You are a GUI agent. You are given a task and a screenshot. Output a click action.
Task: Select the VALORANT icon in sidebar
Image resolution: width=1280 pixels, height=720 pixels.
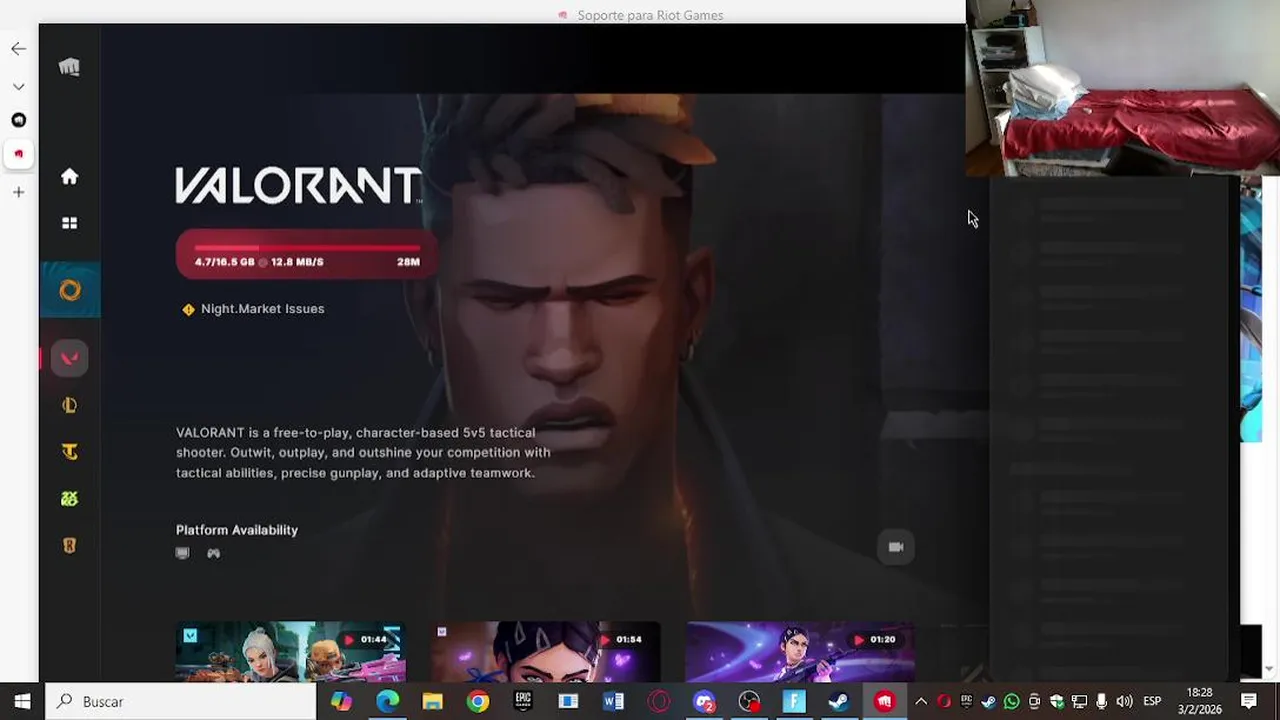click(69, 358)
